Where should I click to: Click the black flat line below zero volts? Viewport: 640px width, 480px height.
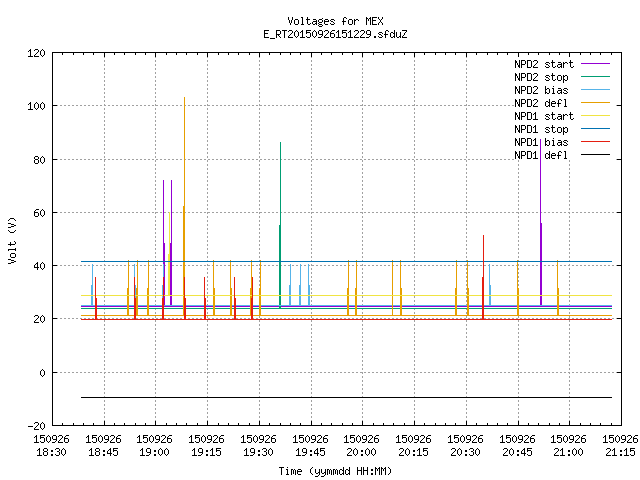(347, 397)
